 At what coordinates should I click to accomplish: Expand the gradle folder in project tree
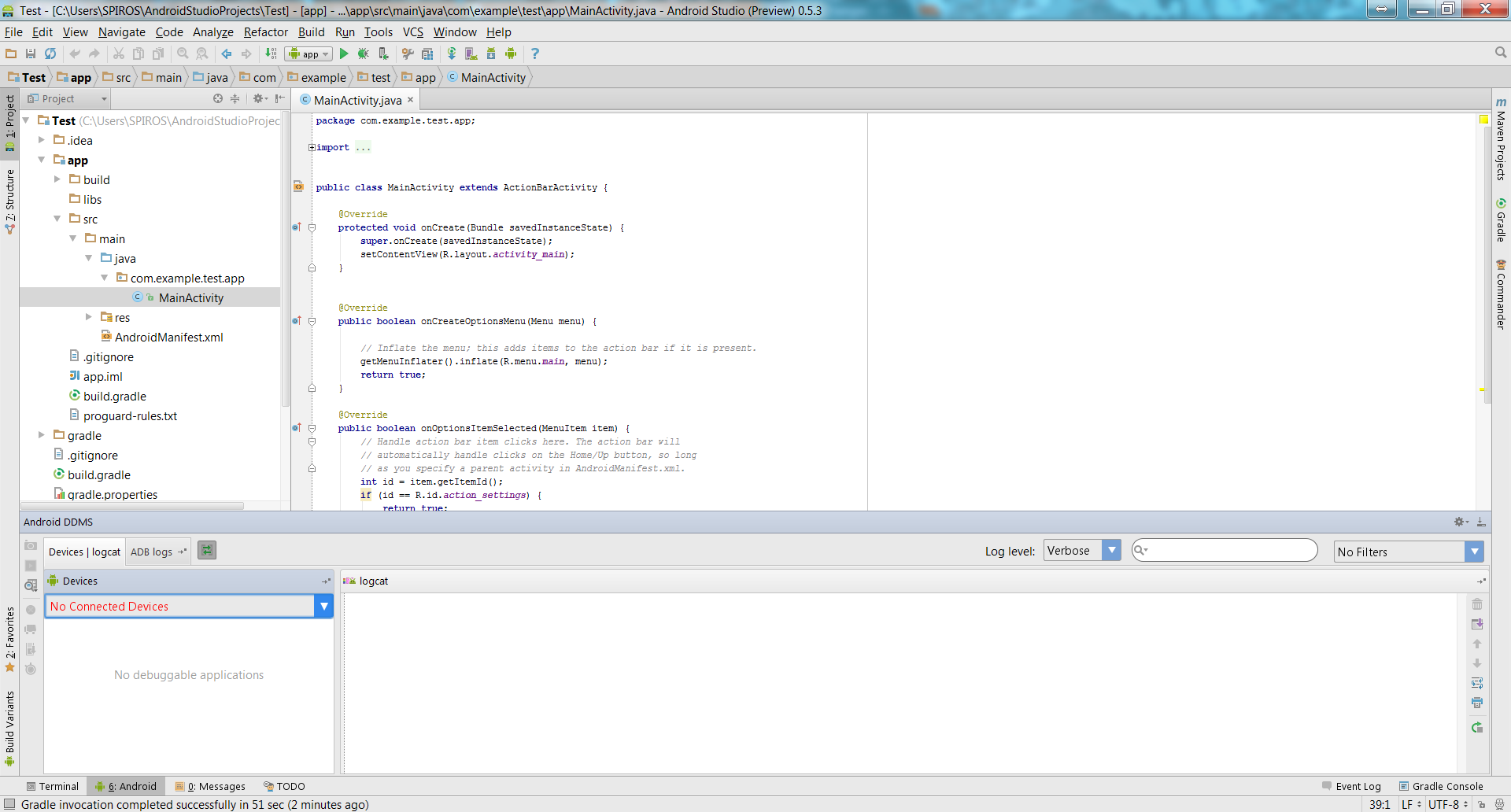click(42, 435)
